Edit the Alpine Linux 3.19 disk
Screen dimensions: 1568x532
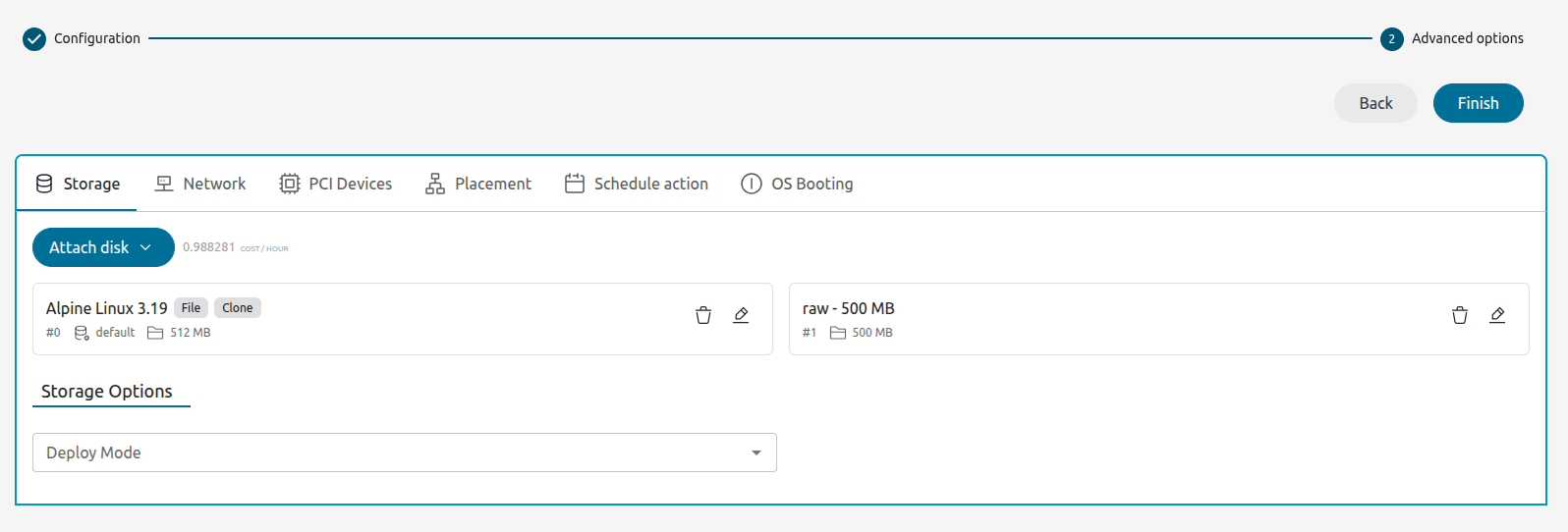click(x=741, y=315)
